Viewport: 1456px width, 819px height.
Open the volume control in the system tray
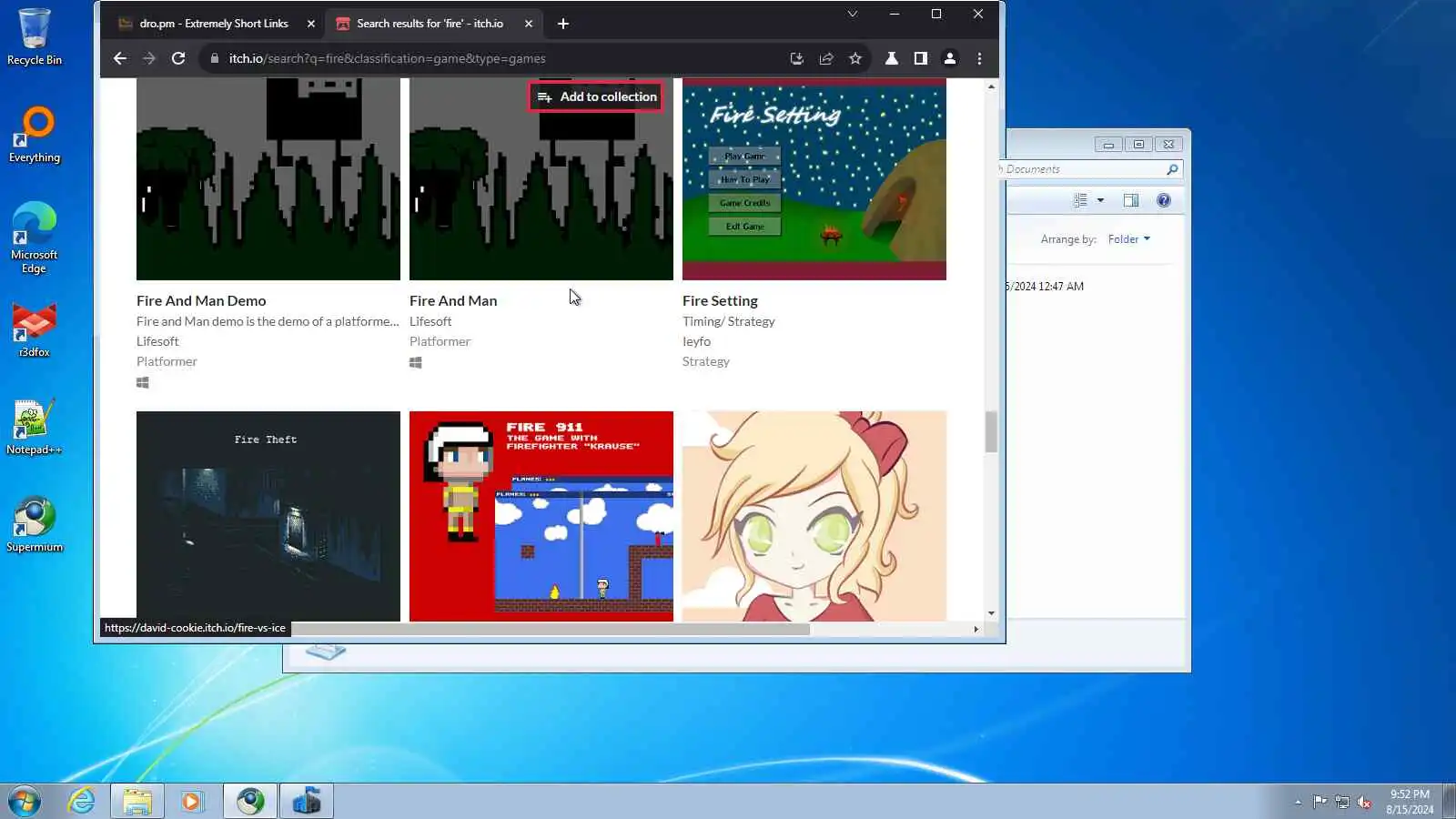point(1364,802)
